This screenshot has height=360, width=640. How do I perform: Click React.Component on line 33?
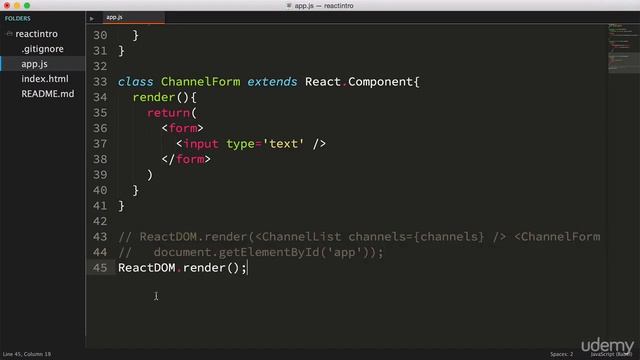point(359,82)
